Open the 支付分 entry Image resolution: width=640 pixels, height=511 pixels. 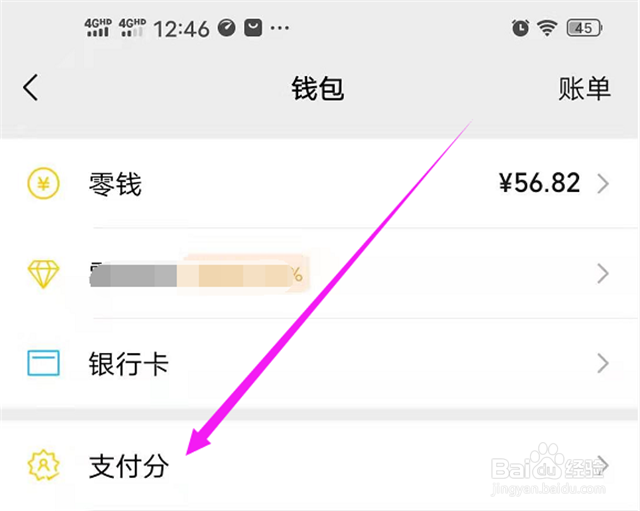[x=129, y=465]
